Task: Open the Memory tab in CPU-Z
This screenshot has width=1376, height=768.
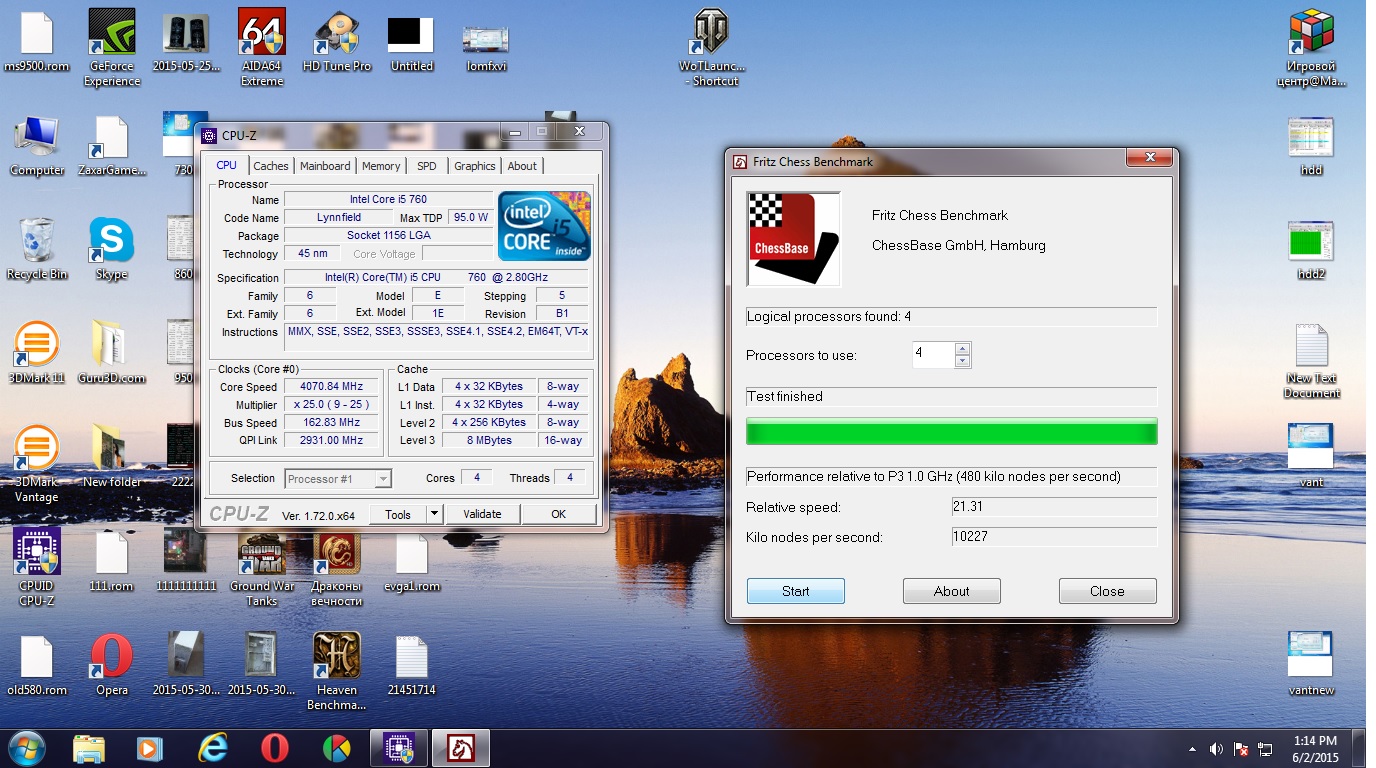Action: click(381, 166)
